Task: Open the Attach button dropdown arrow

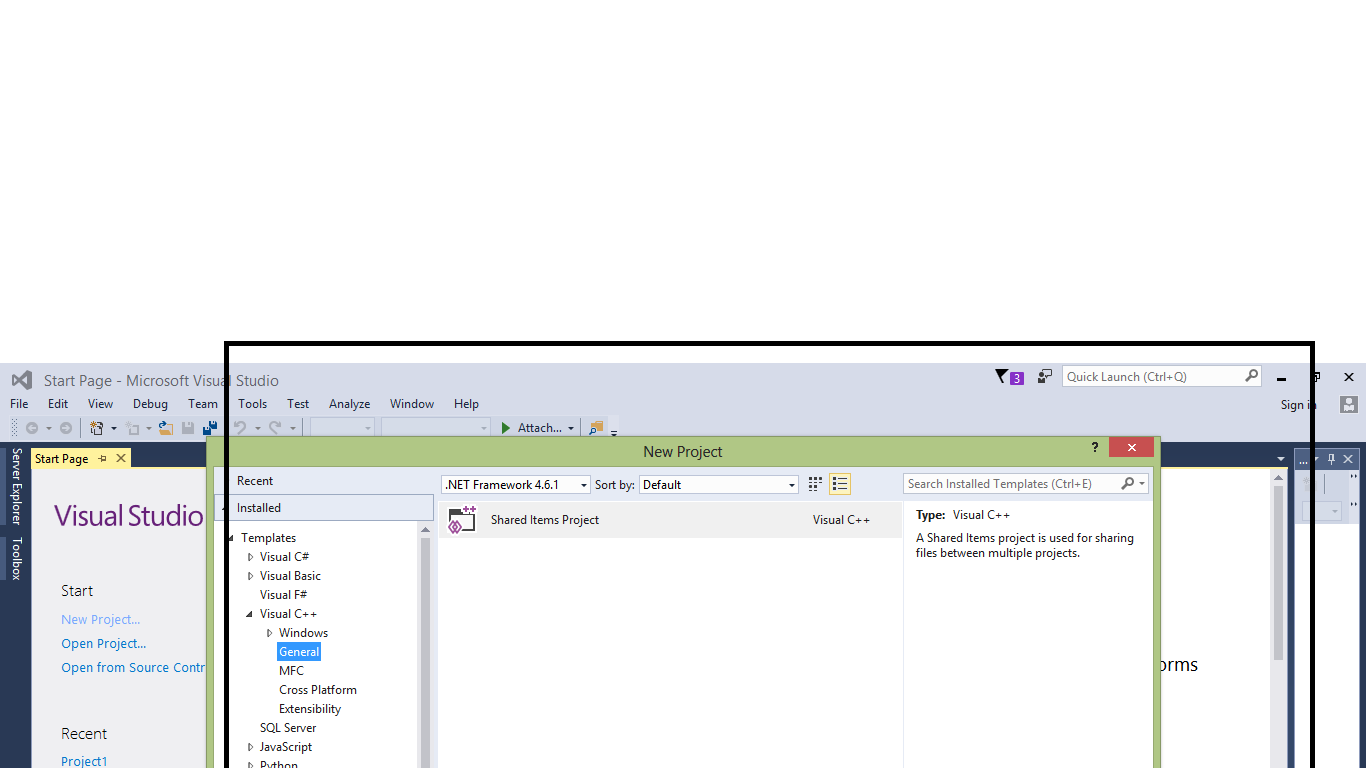Action: [571, 428]
